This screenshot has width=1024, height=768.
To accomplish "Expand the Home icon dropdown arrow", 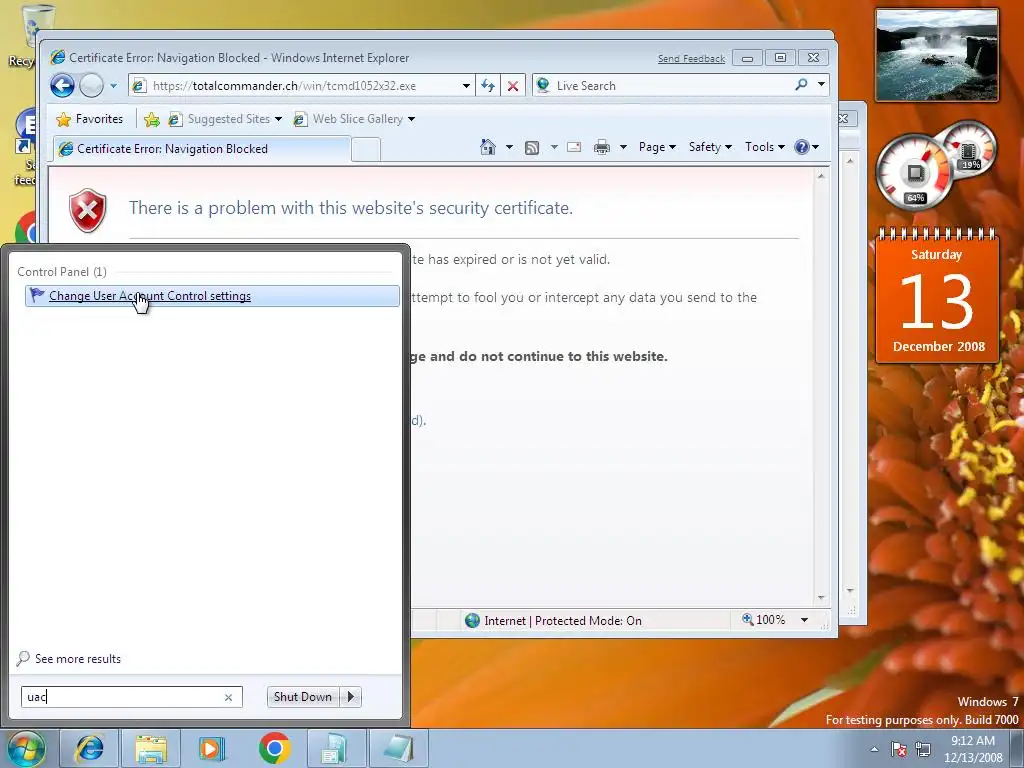I will (509, 147).
